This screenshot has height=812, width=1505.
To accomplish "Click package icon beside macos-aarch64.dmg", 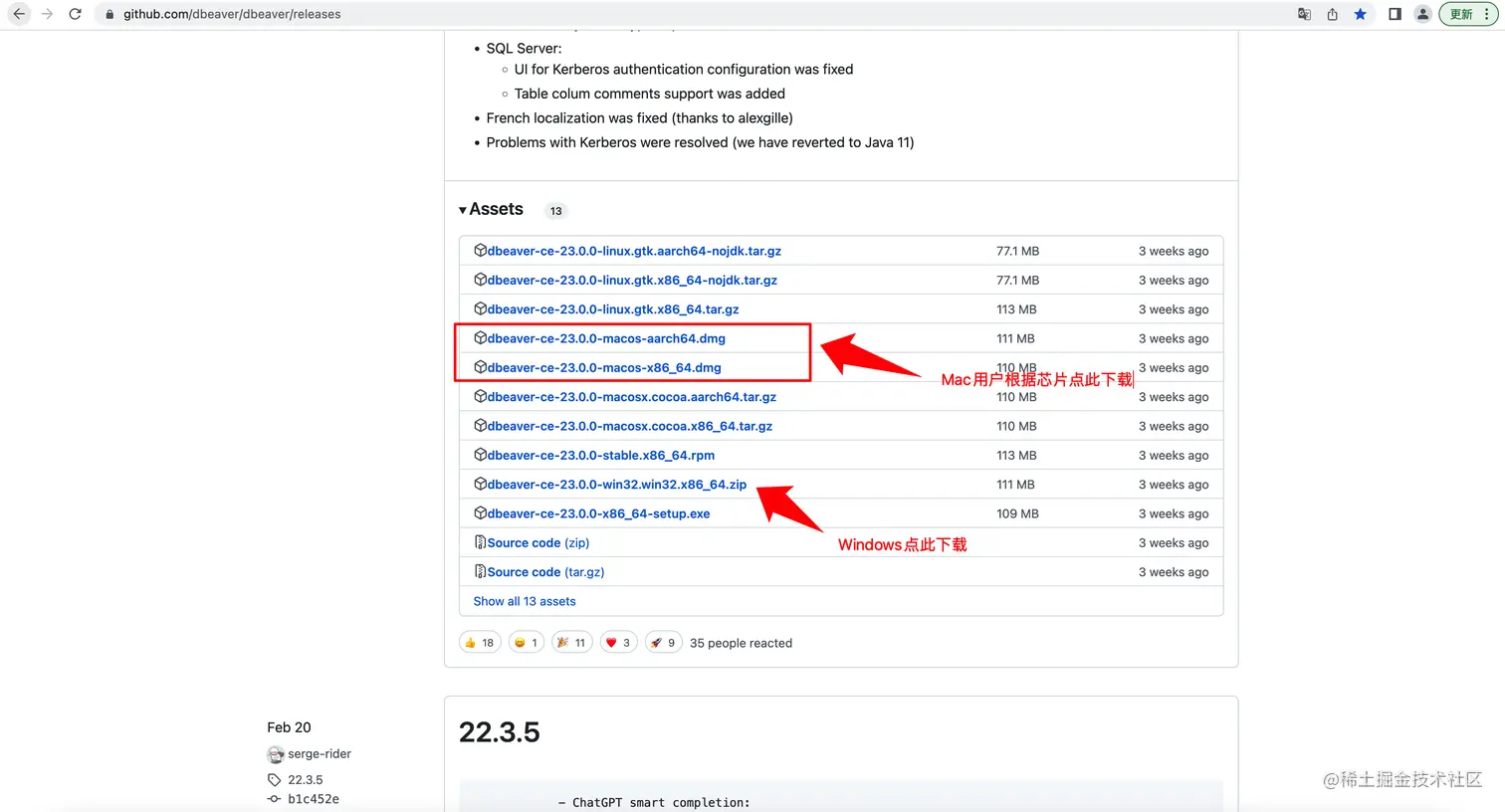I will coord(481,338).
